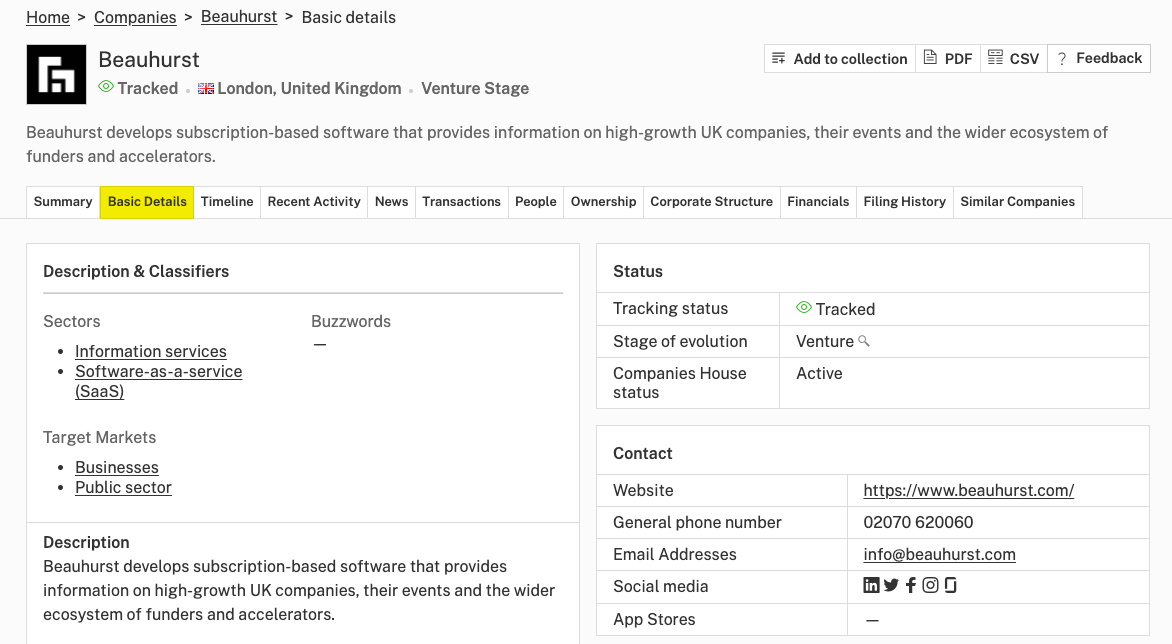Click the Buzzwords label
This screenshot has width=1172, height=644.
351,321
